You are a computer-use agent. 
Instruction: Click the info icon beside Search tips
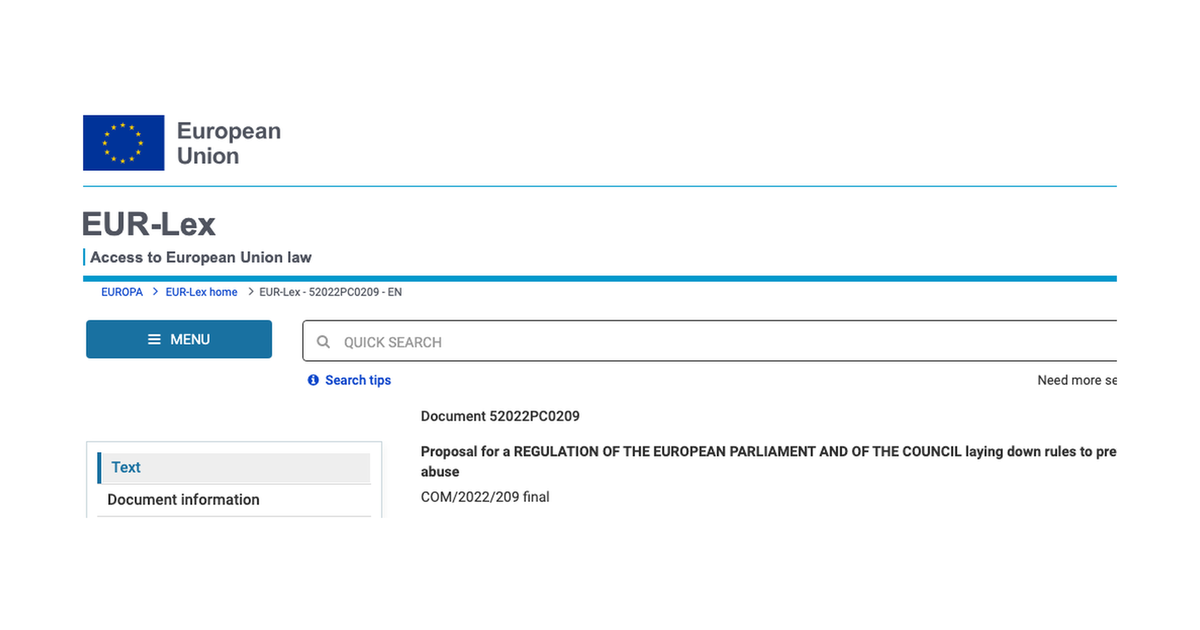[313, 380]
